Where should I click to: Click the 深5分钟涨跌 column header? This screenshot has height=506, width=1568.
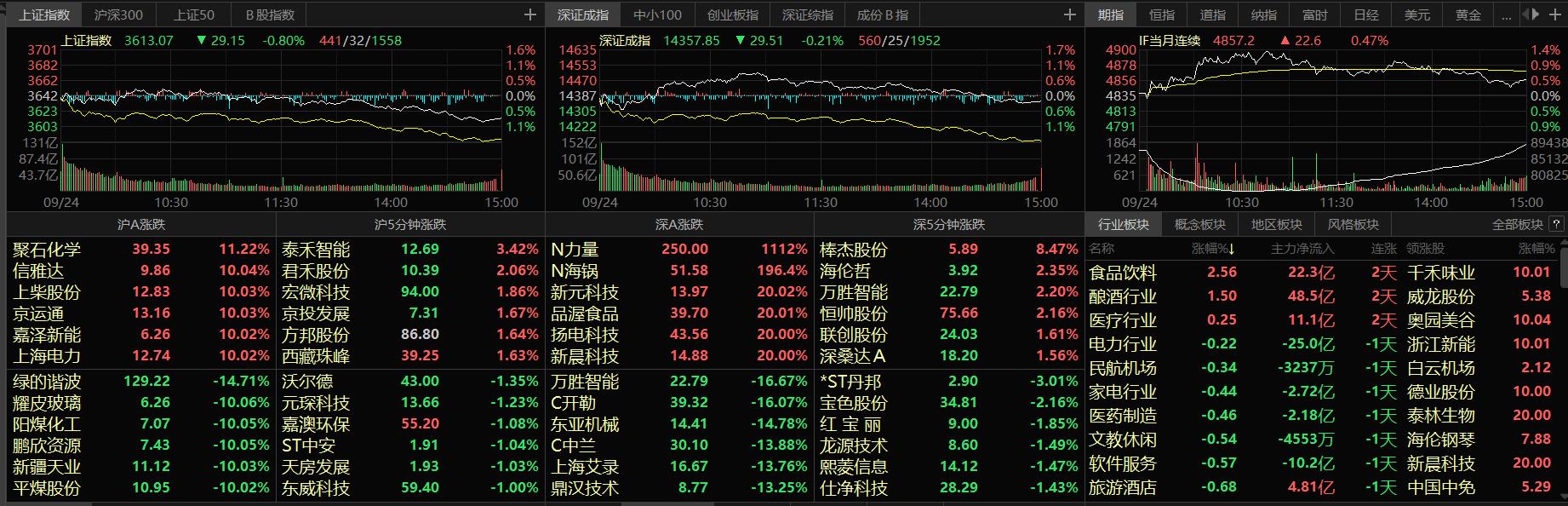[948, 225]
